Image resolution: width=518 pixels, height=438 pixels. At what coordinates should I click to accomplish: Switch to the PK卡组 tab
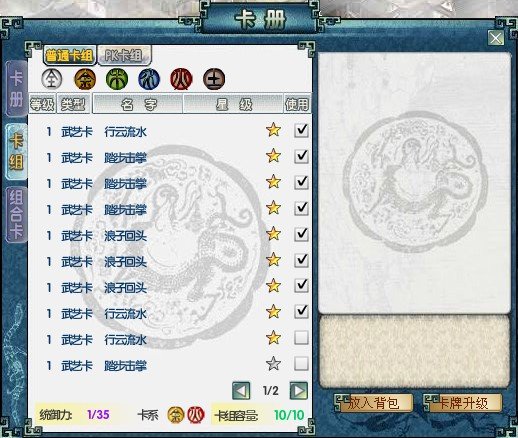pyautogui.click(x=124, y=55)
